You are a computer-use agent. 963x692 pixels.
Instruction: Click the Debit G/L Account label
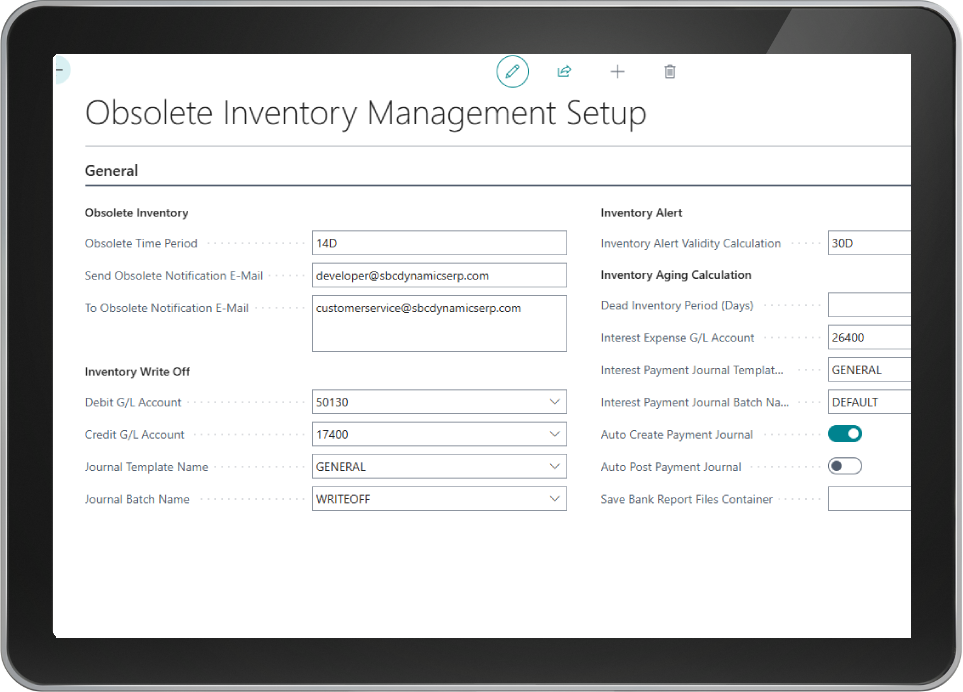click(133, 402)
